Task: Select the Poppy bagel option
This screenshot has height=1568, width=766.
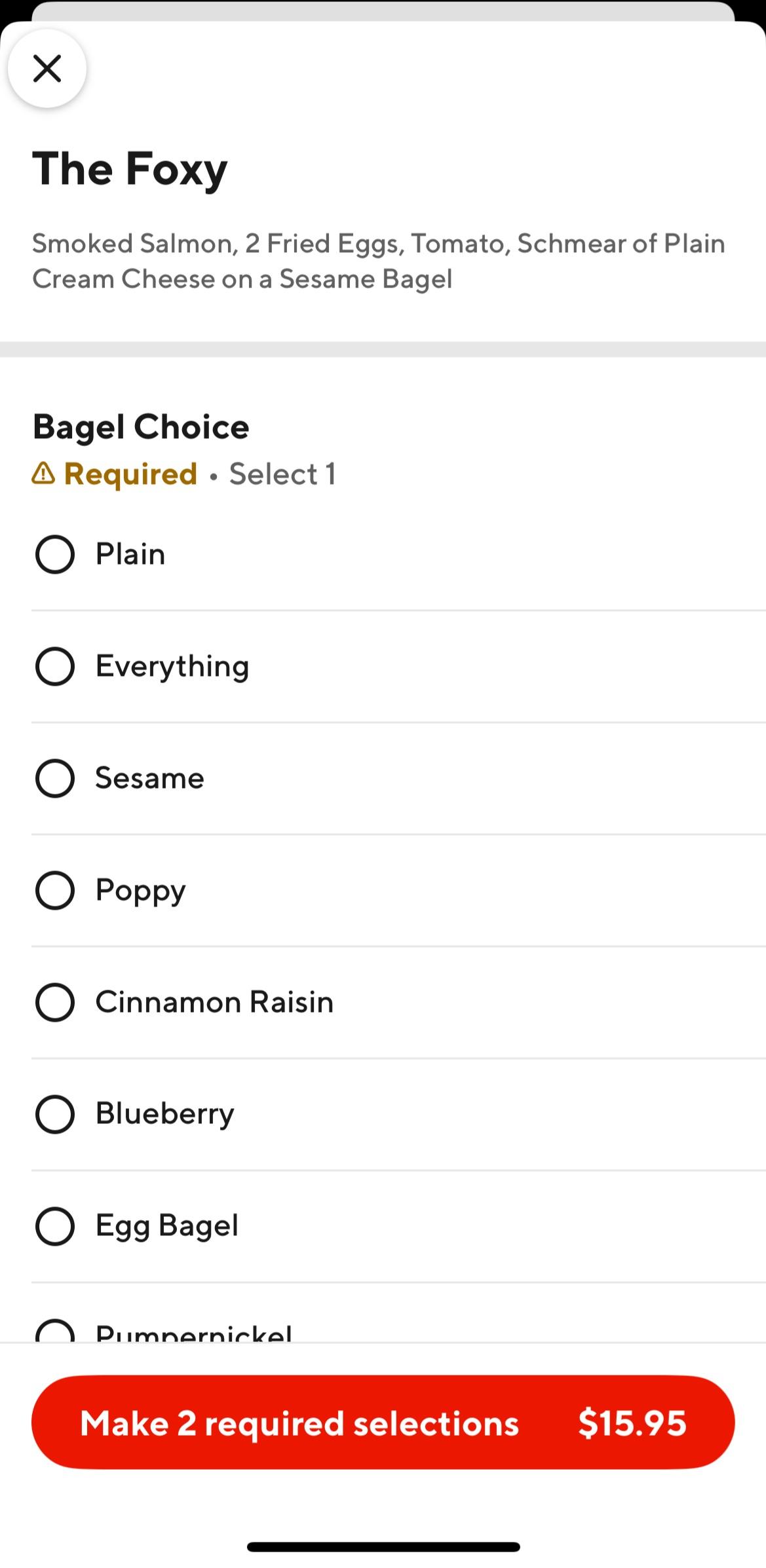Action: [x=55, y=890]
